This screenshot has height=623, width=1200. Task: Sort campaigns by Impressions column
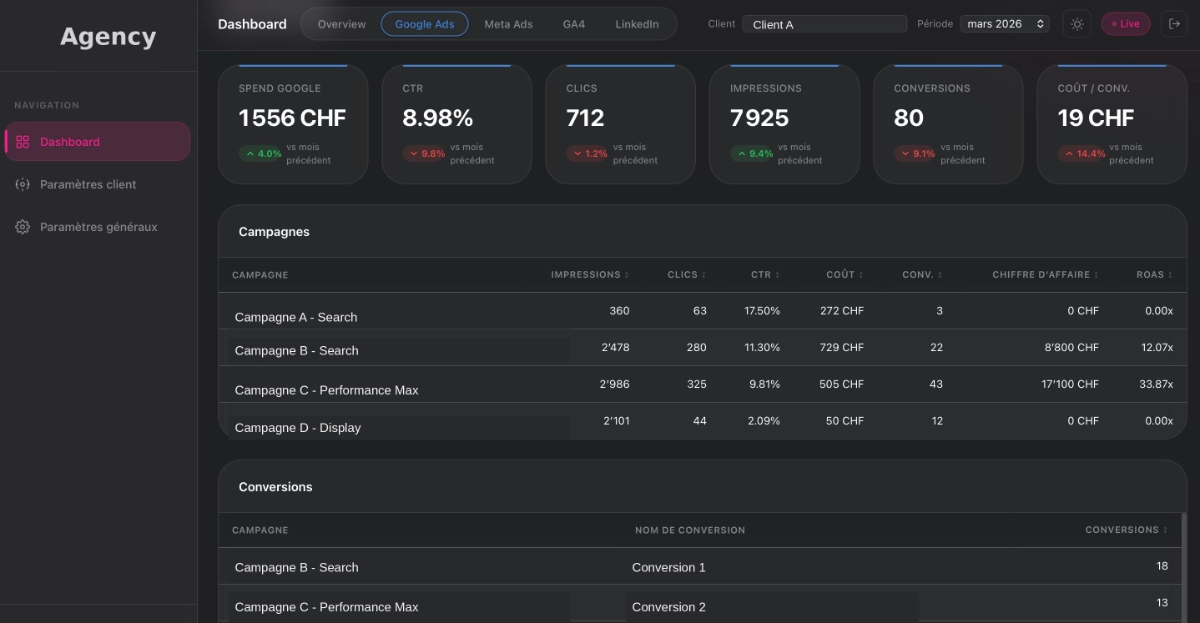click(590, 275)
